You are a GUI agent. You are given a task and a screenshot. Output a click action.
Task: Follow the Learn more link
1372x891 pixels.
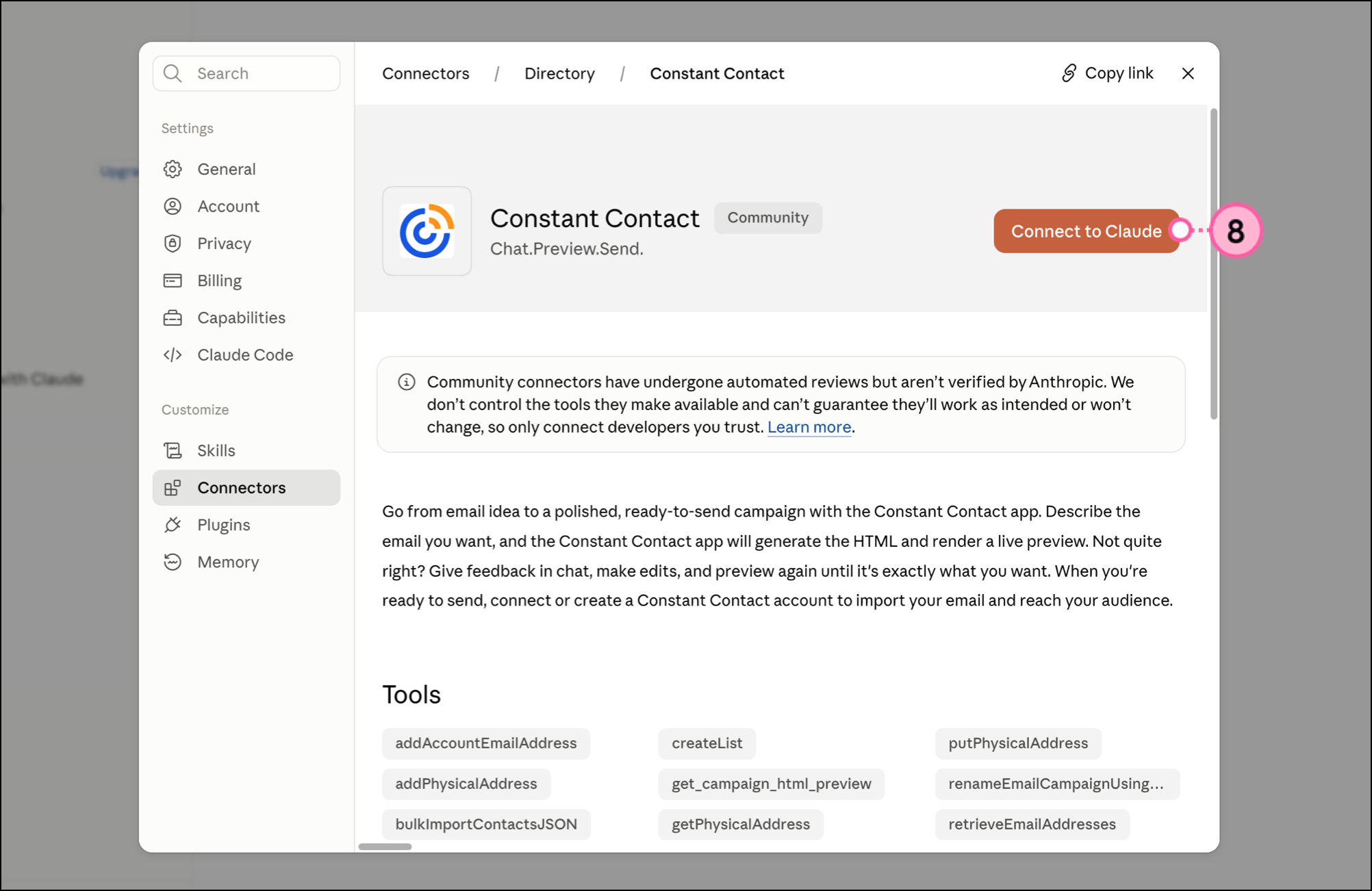pos(809,427)
